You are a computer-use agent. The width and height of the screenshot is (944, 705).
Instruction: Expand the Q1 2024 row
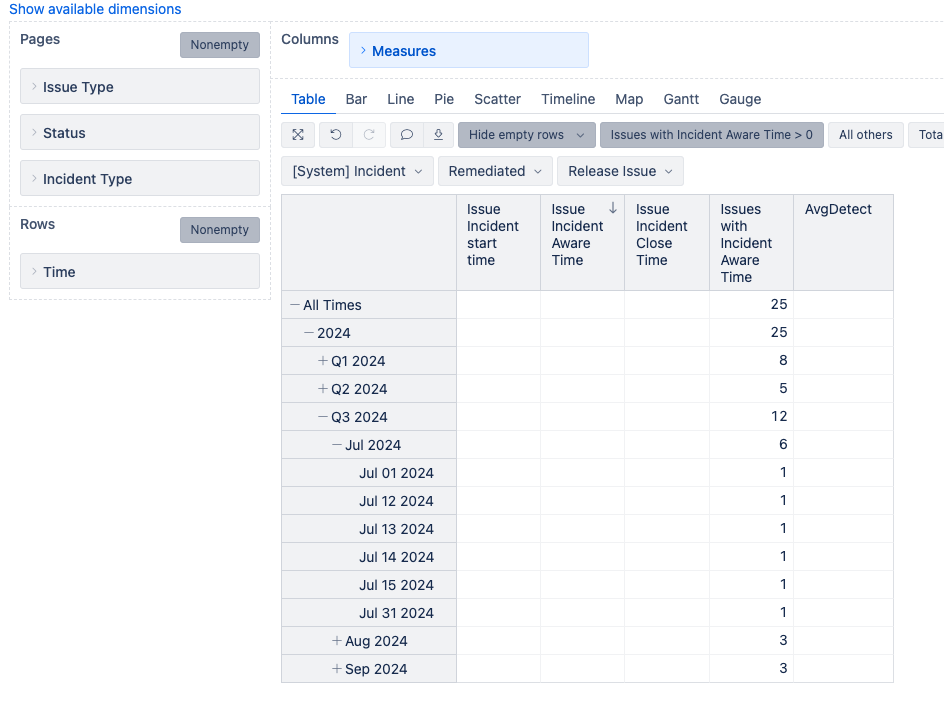323,361
